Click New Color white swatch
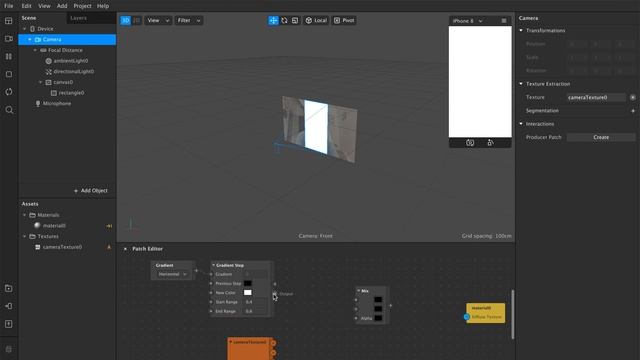The image size is (640, 360). tap(248, 293)
